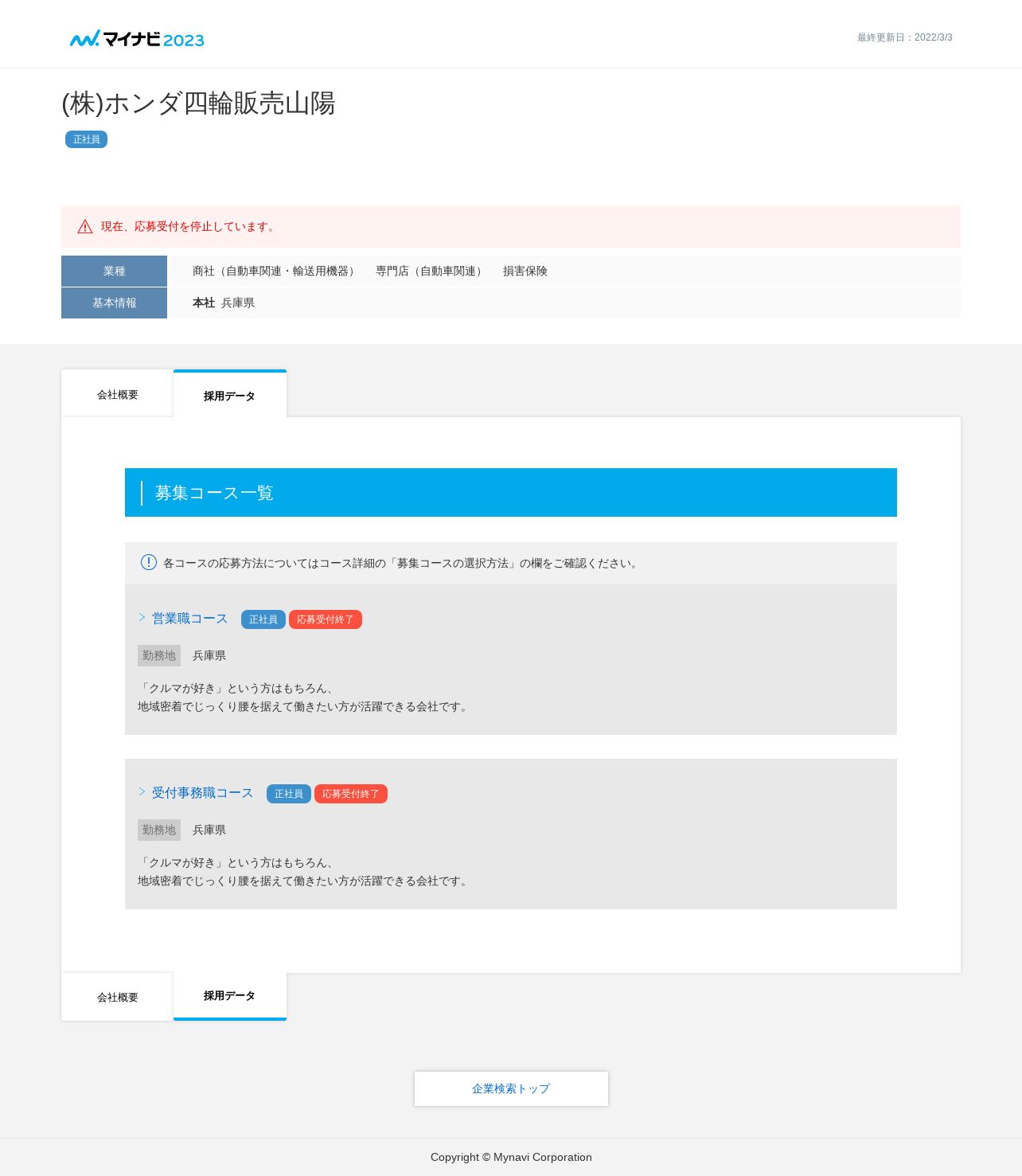The image size is (1022, 1176).
Task: Select the bottom 採用データ tab
Action: (x=230, y=996)
